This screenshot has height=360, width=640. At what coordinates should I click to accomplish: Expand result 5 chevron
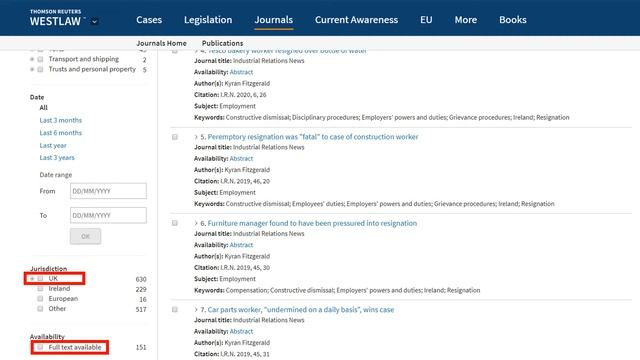point(196,137)
